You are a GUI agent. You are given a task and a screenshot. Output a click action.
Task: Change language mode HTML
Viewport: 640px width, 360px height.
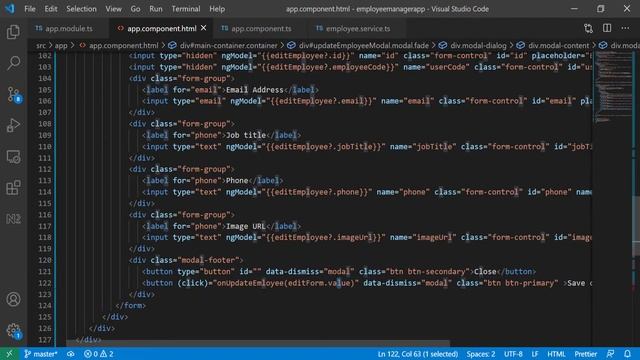556,354
